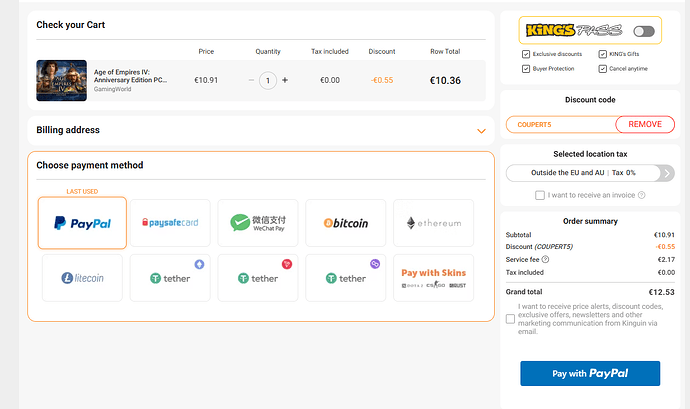
Task: Decrease quantity with the minus button
Action: pos(251,80)
